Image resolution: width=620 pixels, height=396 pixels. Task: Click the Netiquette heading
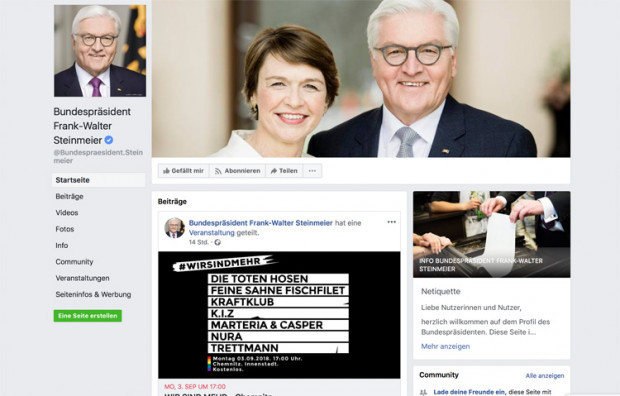tap(440, 292)
